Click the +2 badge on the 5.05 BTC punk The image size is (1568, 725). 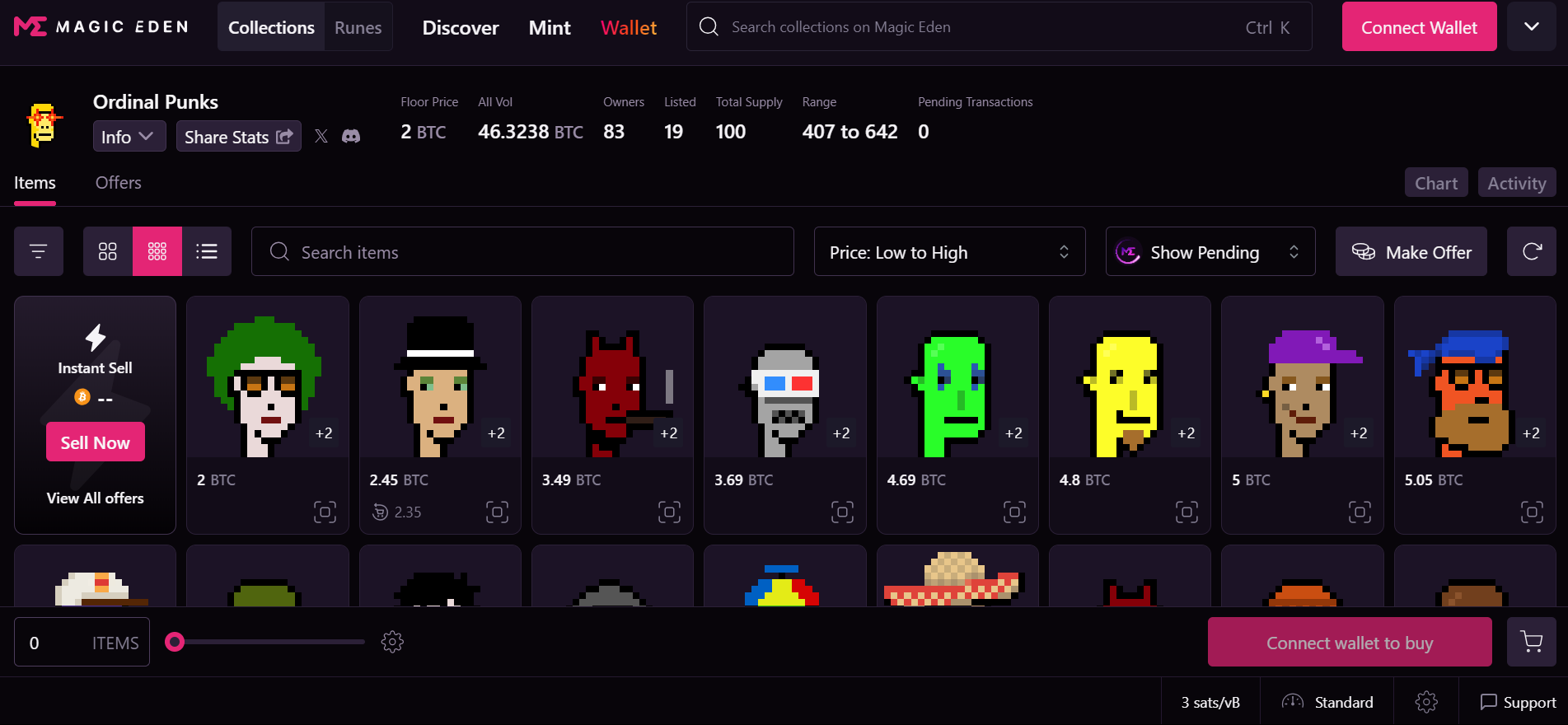tap(1531, 433)
